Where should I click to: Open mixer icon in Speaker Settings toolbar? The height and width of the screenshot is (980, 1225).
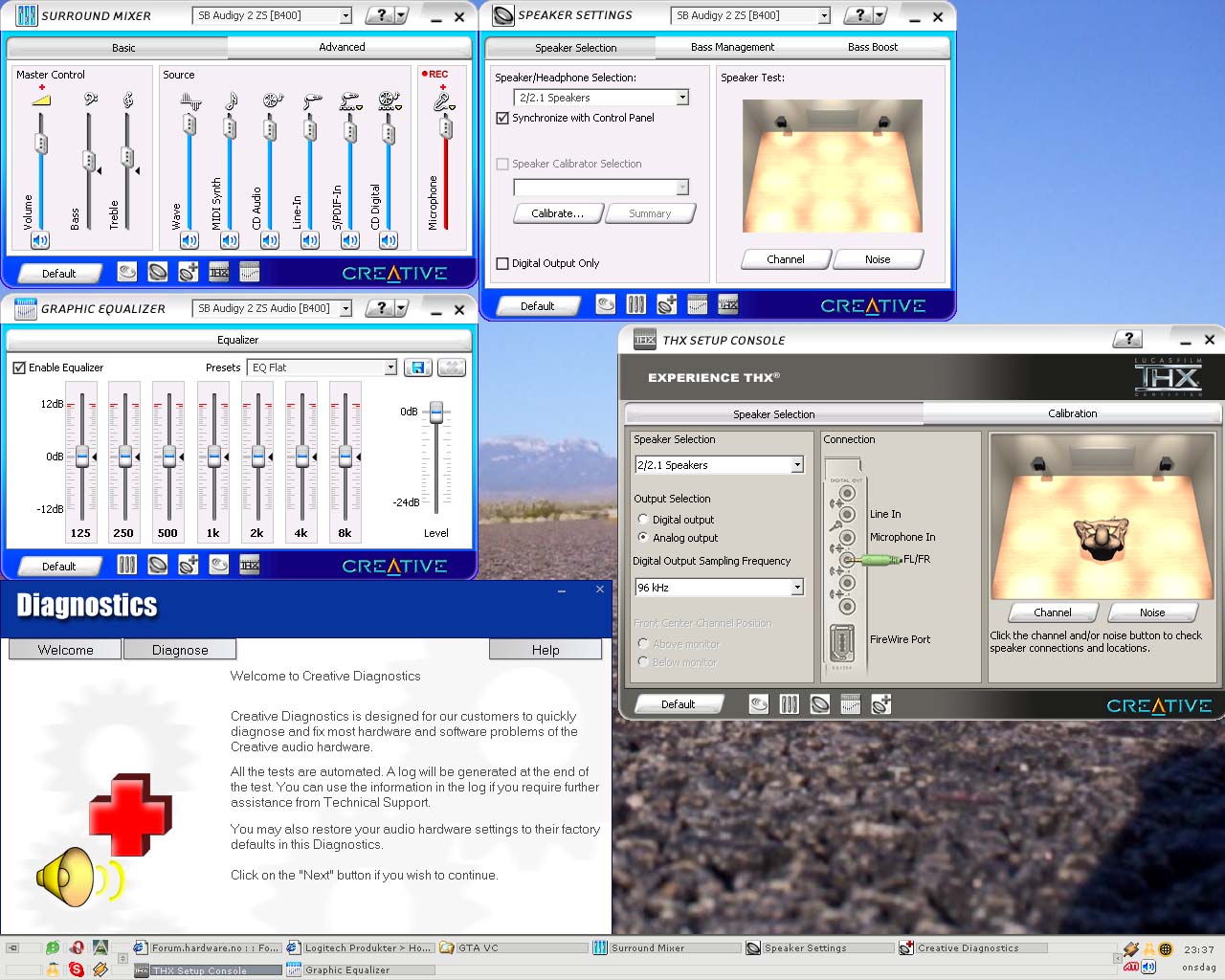coord(636,304)
